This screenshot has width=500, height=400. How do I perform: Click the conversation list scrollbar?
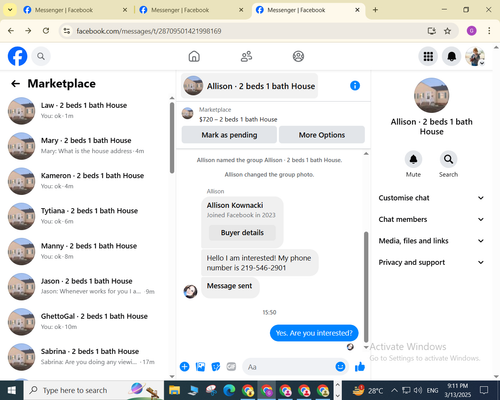[x=172, y=138]
